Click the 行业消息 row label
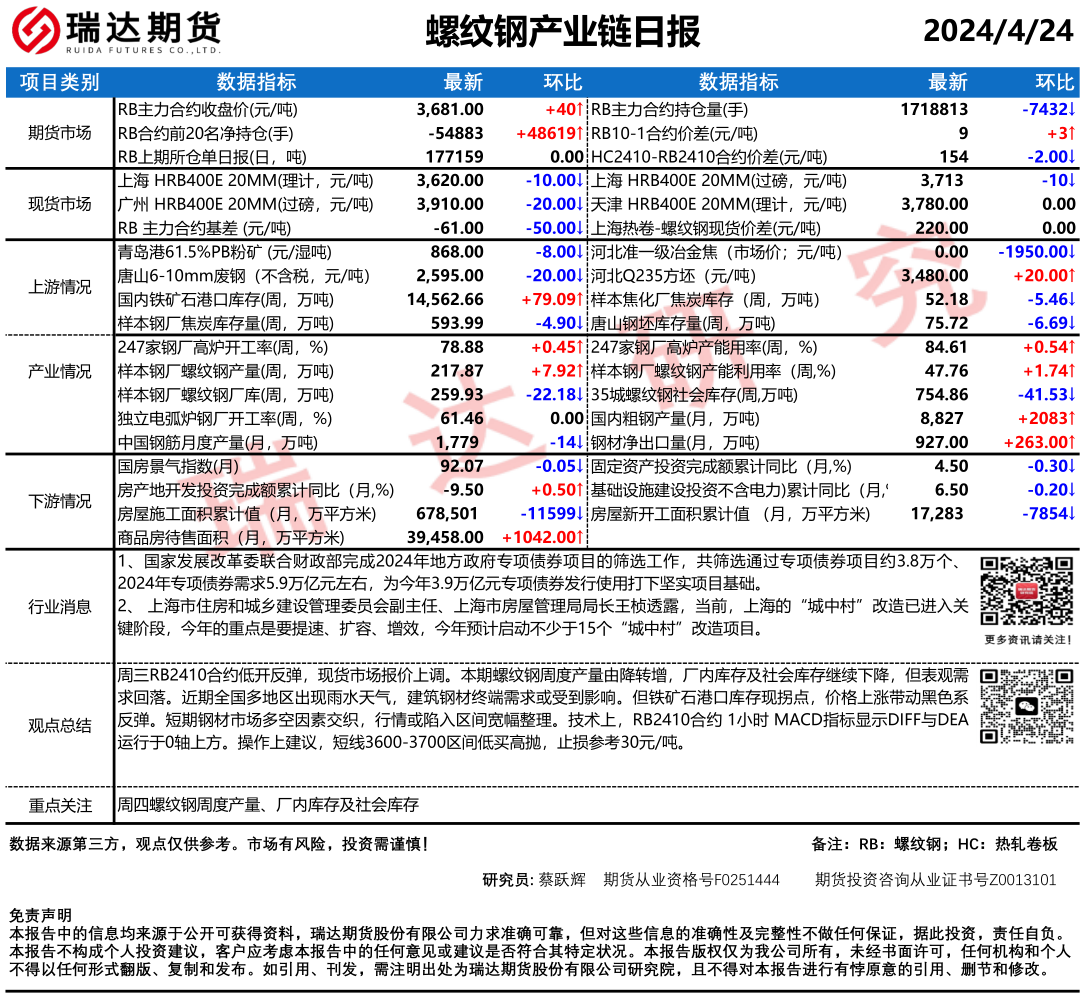The width and height of the screenshot is (1084, 997). click(x=60, y=606)
